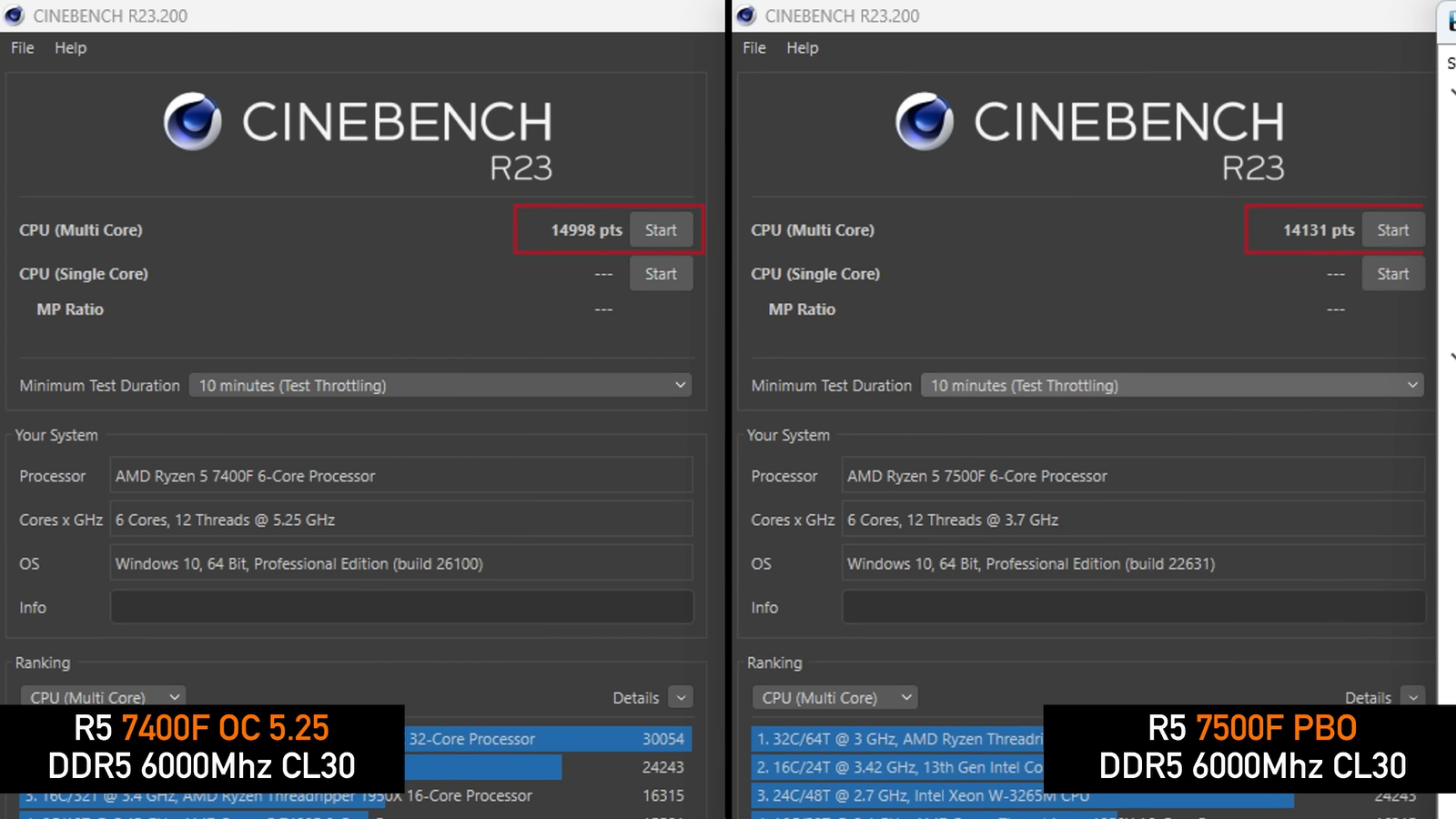This screenshot has width=1456, height=819.
Task: Expand Minimum Test Duration dropdown in right window
Action: point(1172,386)
